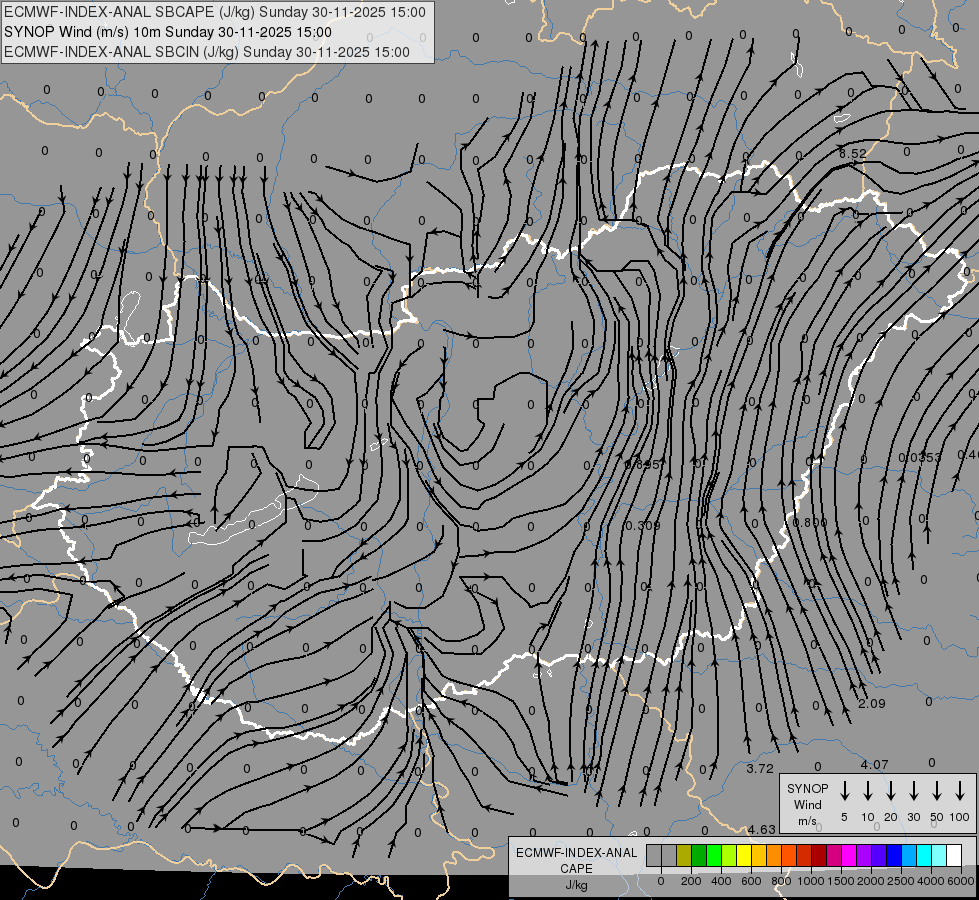Pick the dark green CAPE legend swatch
This screenshot has height=900, width=979.
699,855
